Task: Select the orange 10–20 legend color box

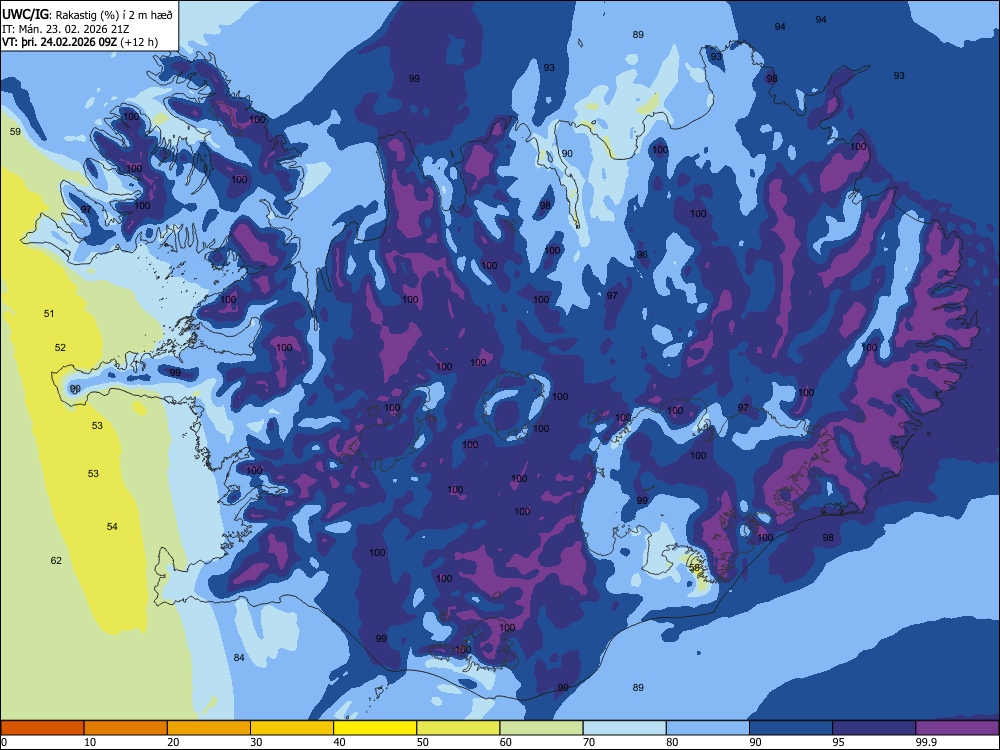Action: click(x=126, y=728)
